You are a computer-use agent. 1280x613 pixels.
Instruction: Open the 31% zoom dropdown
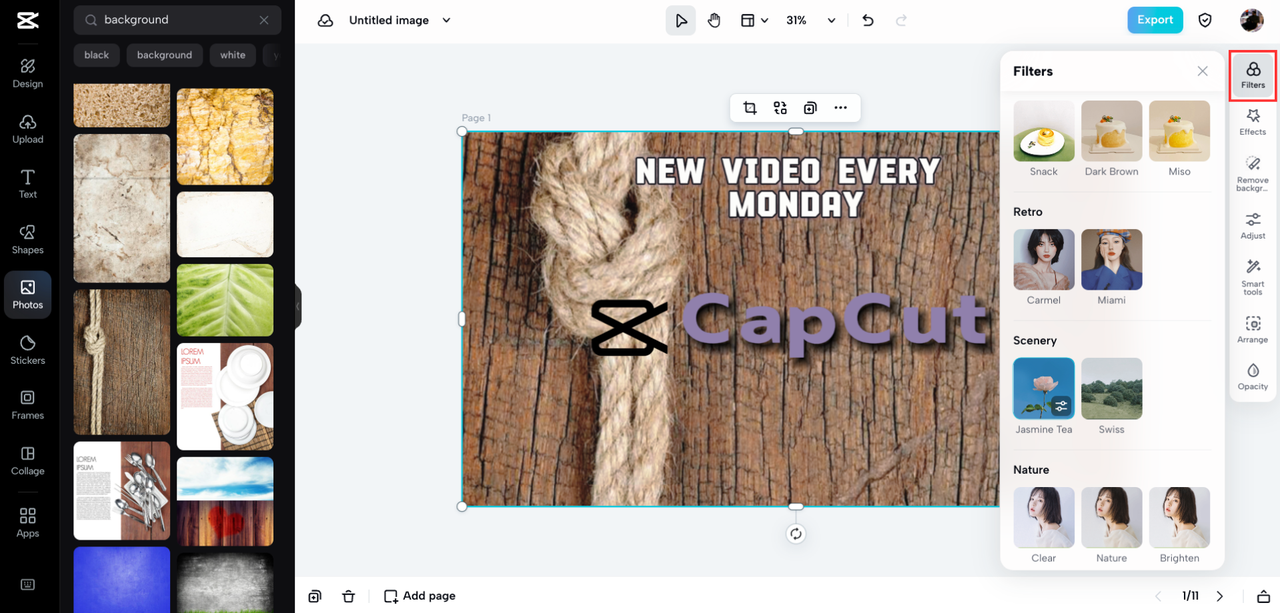810,20
